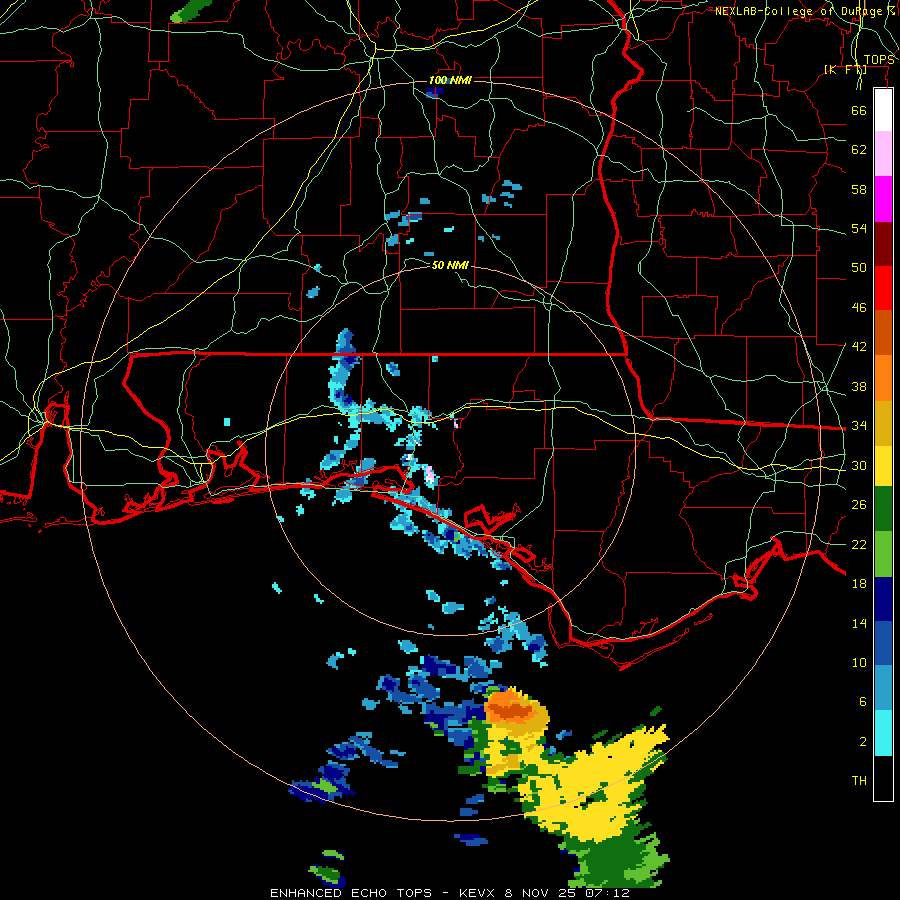
Task: Click the 22 legend value
Action: [859, 544]
